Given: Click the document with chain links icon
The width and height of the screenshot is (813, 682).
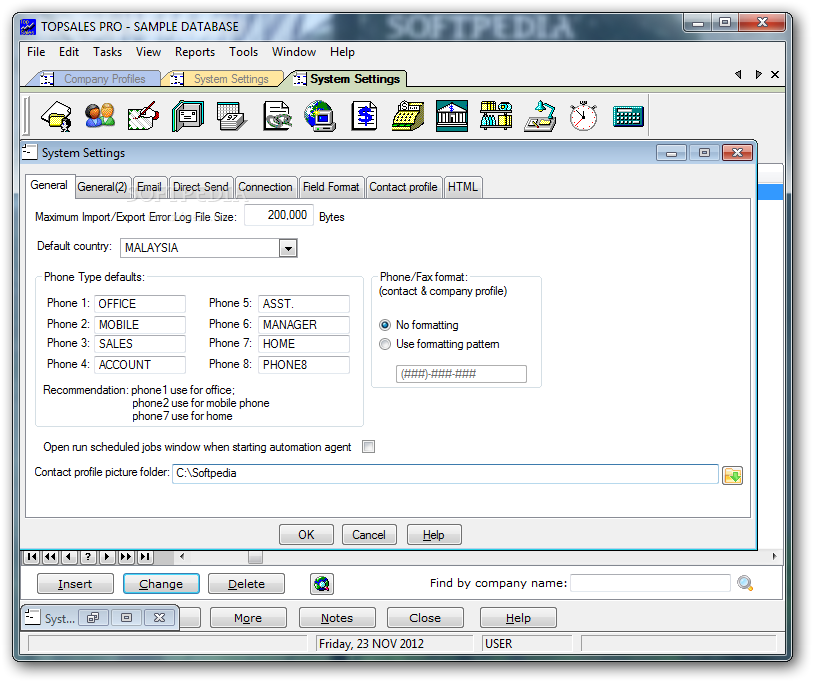Looking at the screenshot, I should [277, 116].
